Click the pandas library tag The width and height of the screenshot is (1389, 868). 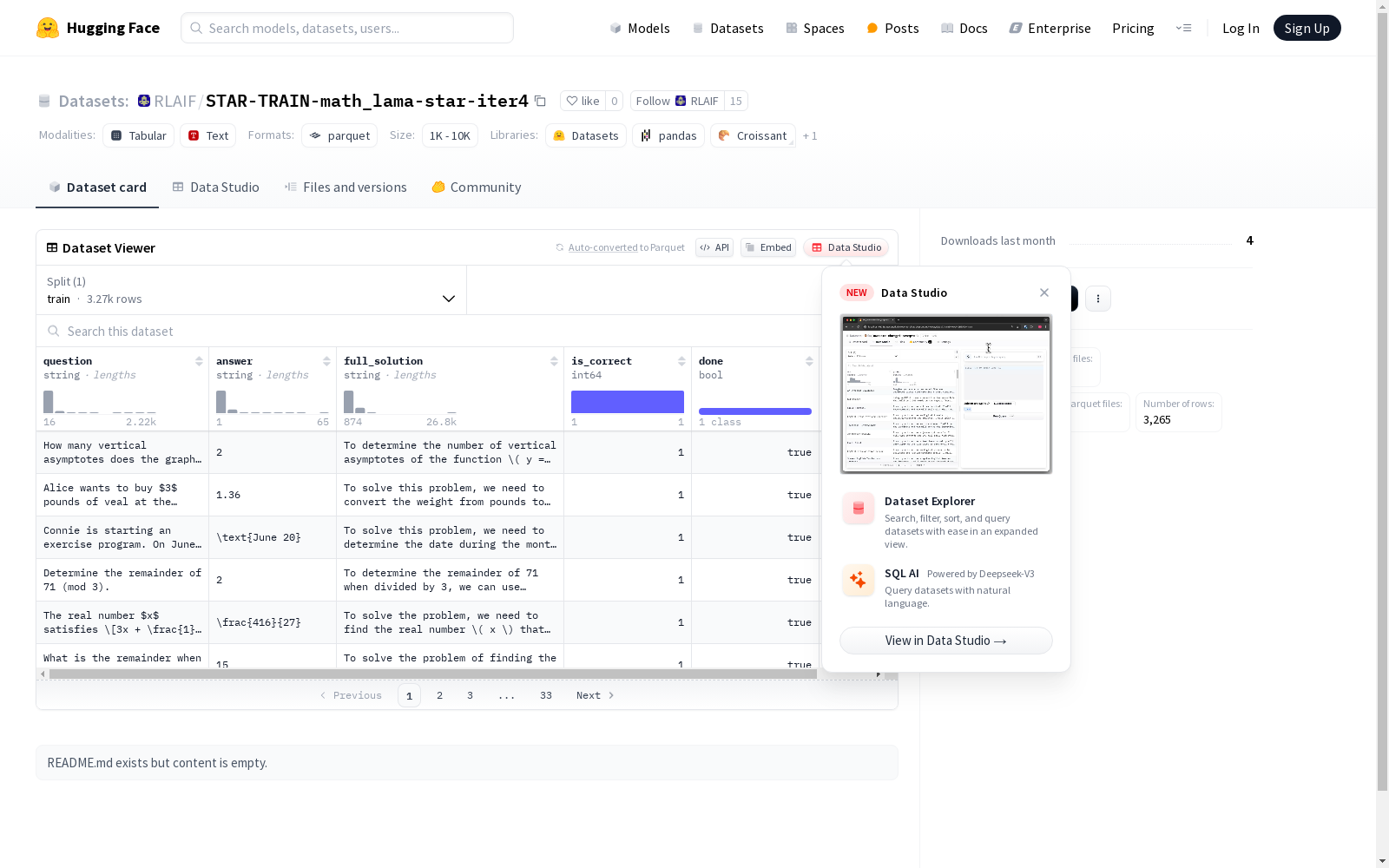[x=668, y=135]
